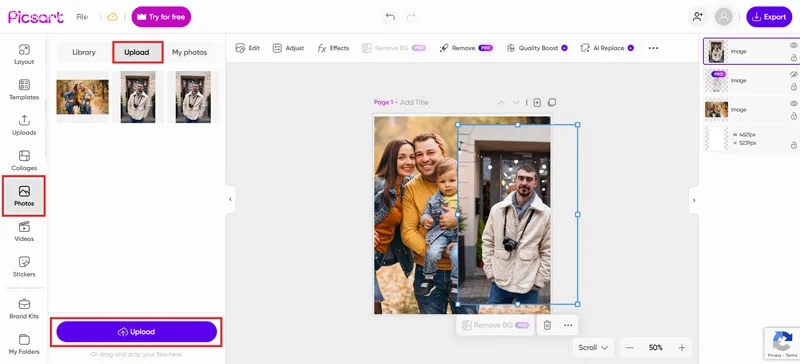Open the AI Replace tool
This screenshot has height=364, width=800.
tap(607, 48)
